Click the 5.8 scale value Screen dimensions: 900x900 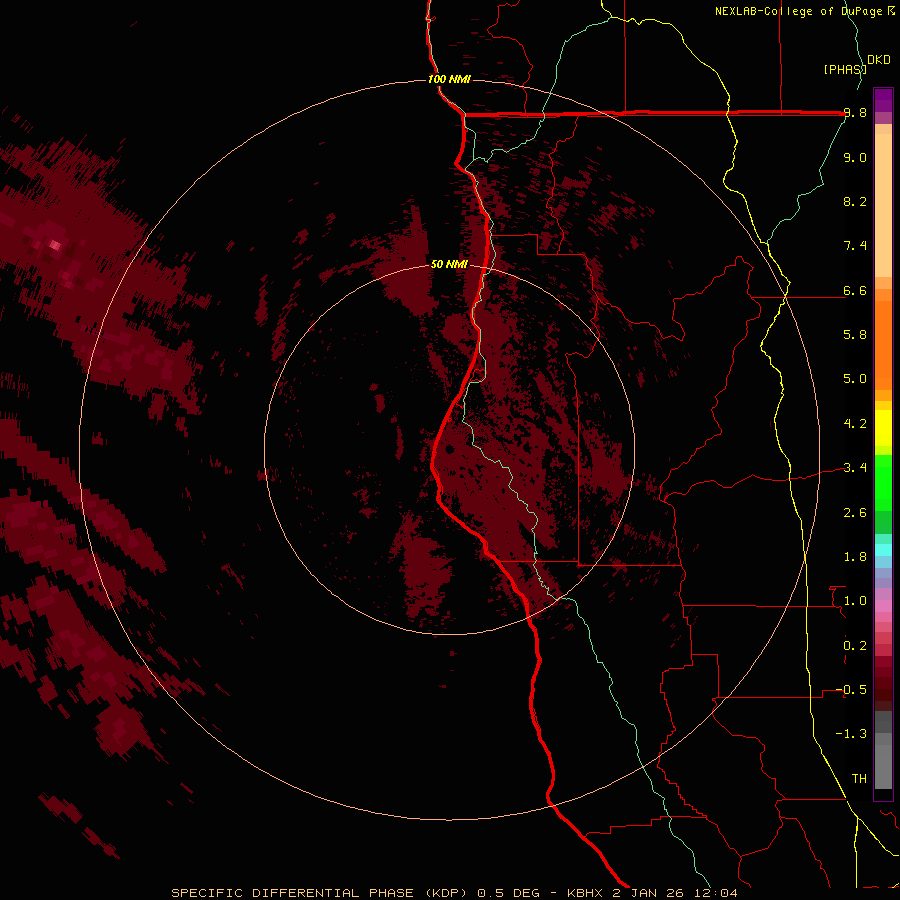tap(855, 335)
